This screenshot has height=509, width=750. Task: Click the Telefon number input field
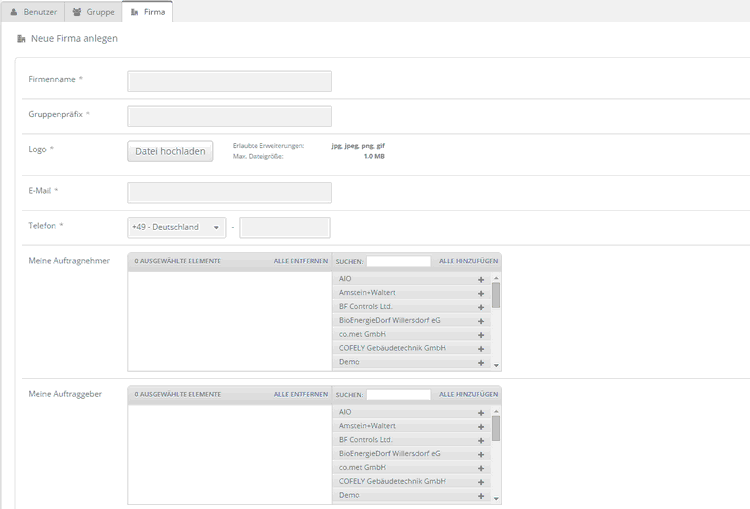(285, 227)
